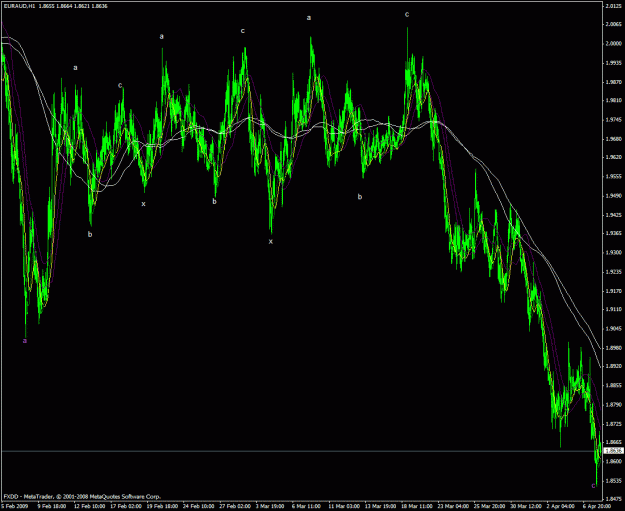This screenshot has height=511, width=625.
Task: Click the 1.9935 price axis label
Action: coord(613,63)
